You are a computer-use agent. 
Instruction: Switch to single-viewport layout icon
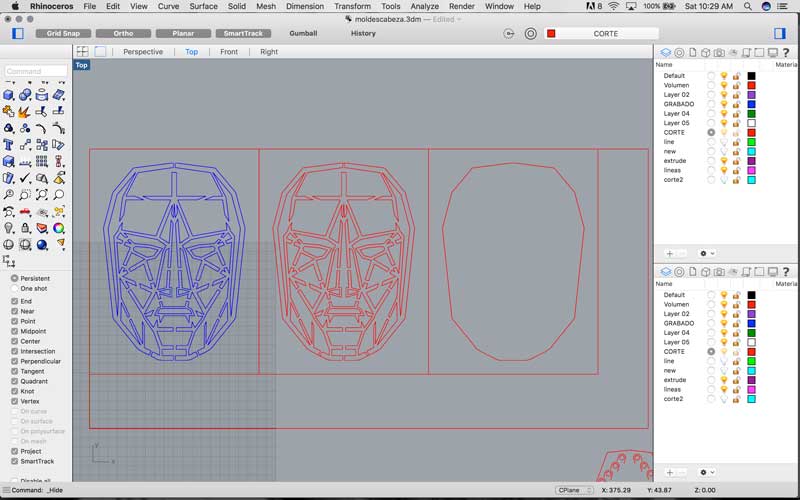[x=100, y=52]
